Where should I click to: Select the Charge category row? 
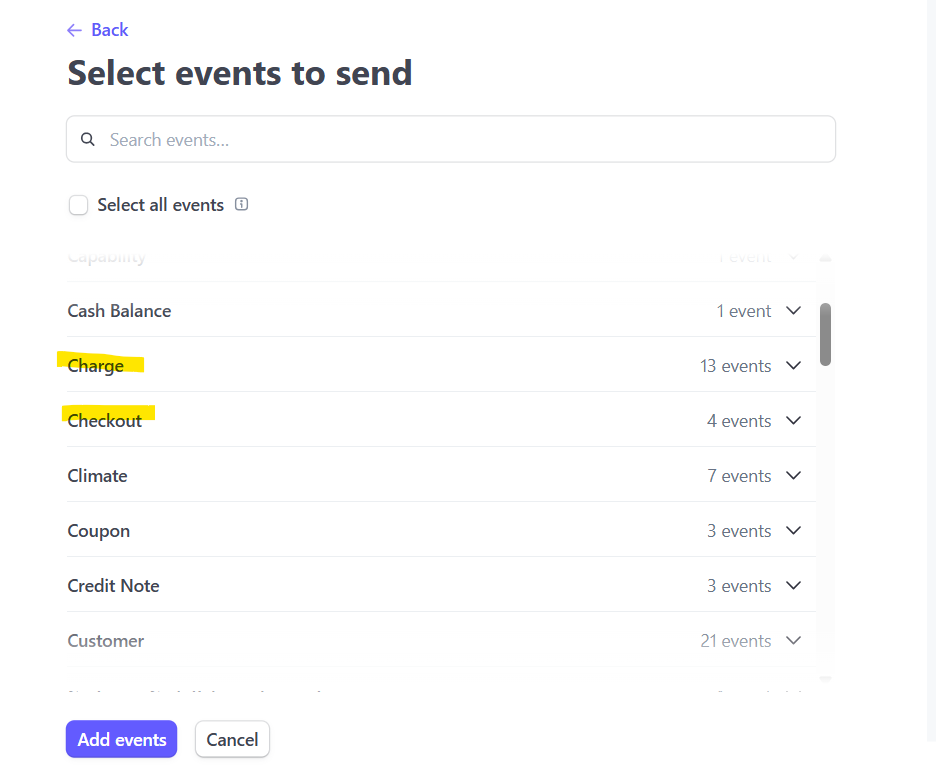click(441, 365)
